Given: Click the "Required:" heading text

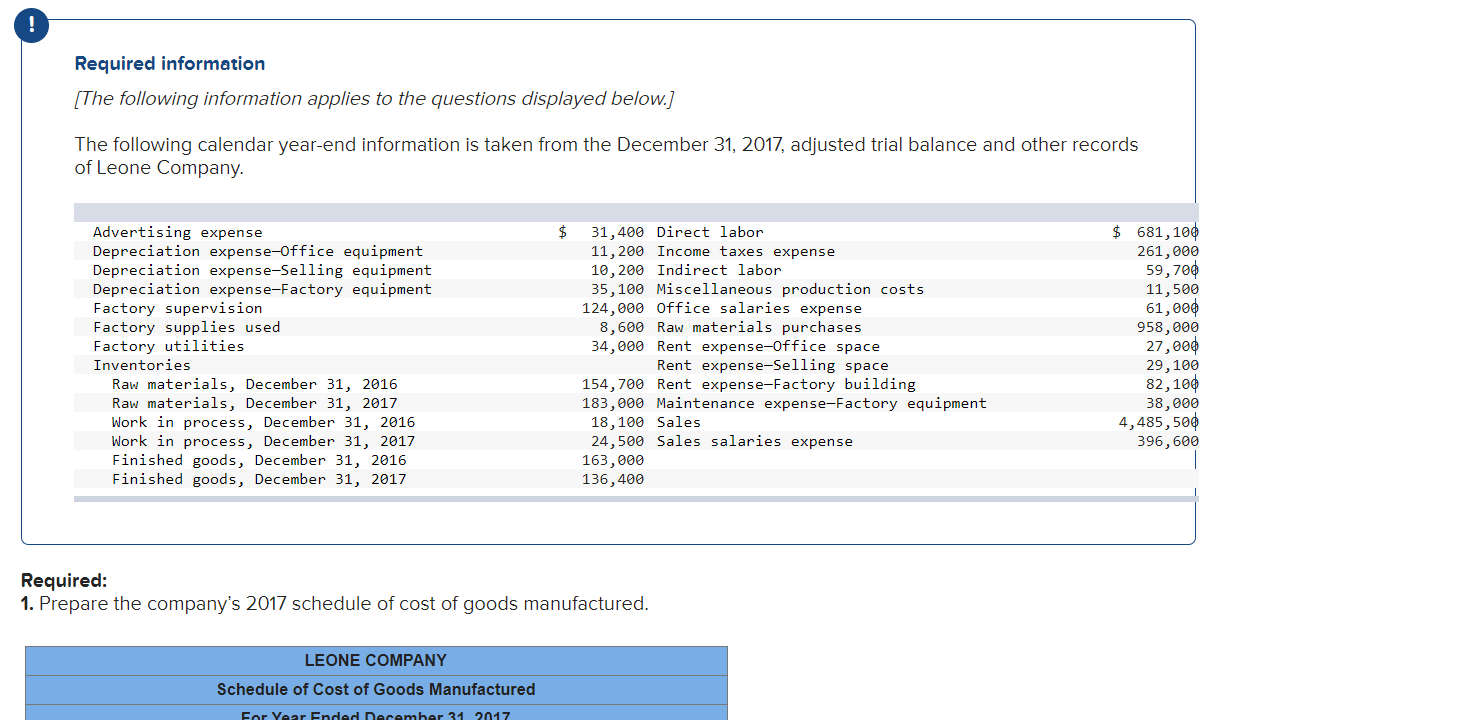Looking at the screenshot, I should coord(64,581).
